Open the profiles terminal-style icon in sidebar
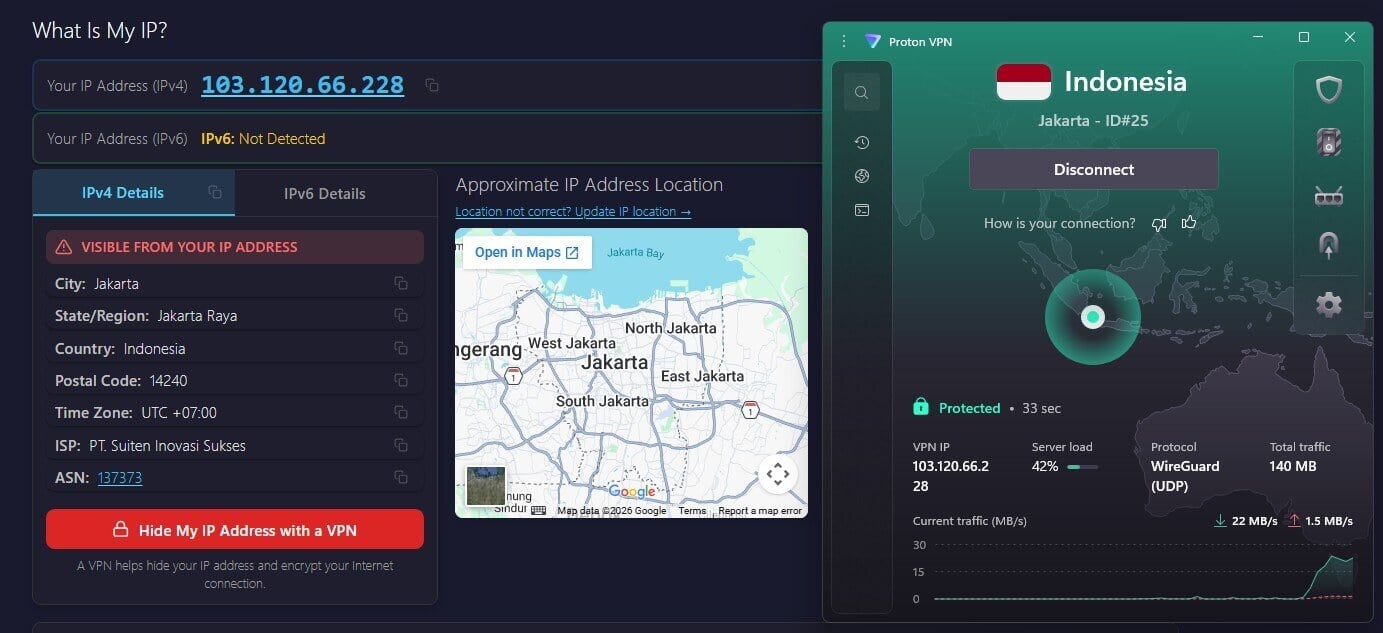 click(861, 210)
